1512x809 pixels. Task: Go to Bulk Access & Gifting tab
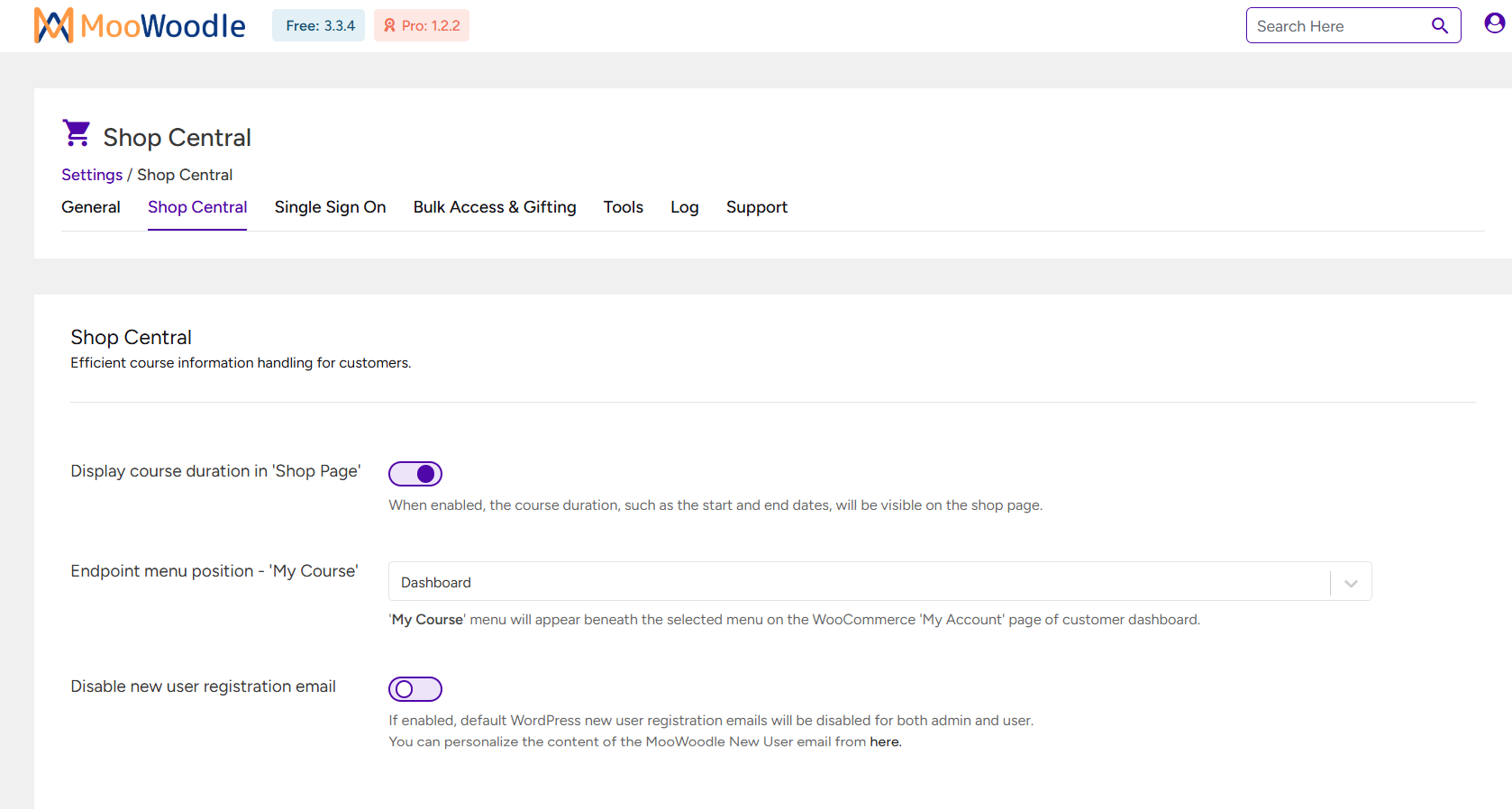[495, 207]
